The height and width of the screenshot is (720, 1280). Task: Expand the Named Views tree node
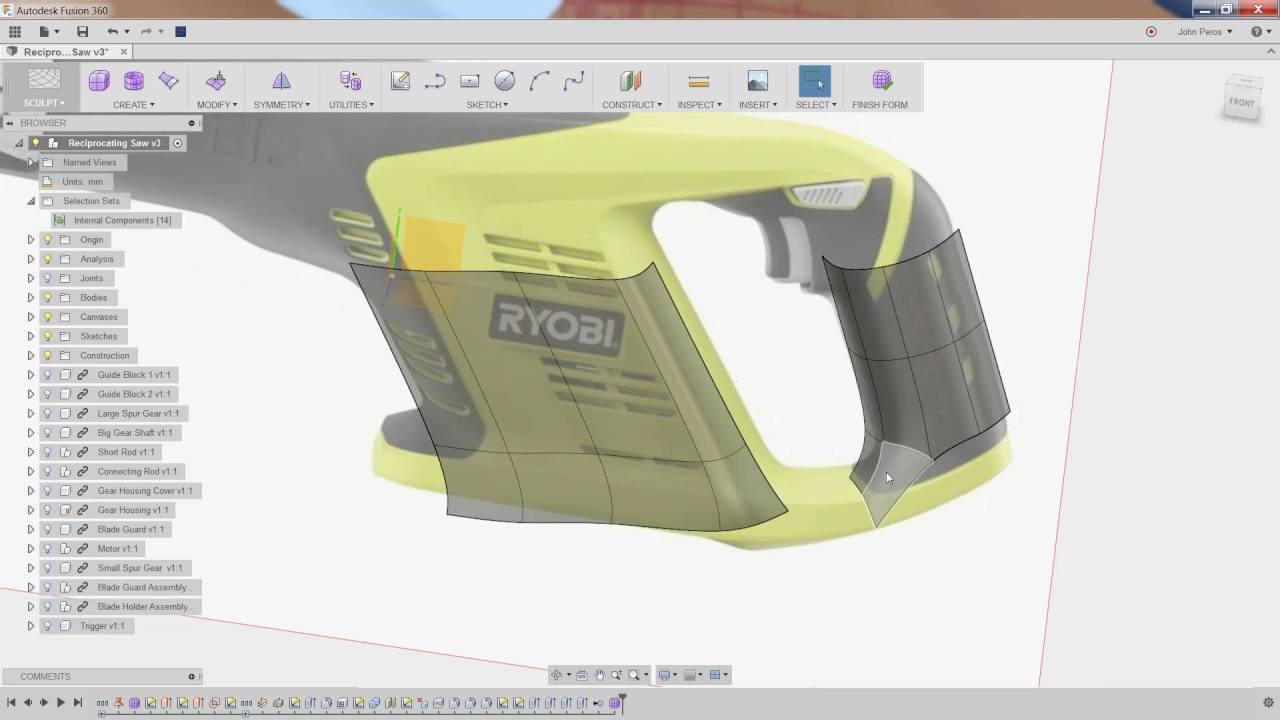(x=31, y=162)
